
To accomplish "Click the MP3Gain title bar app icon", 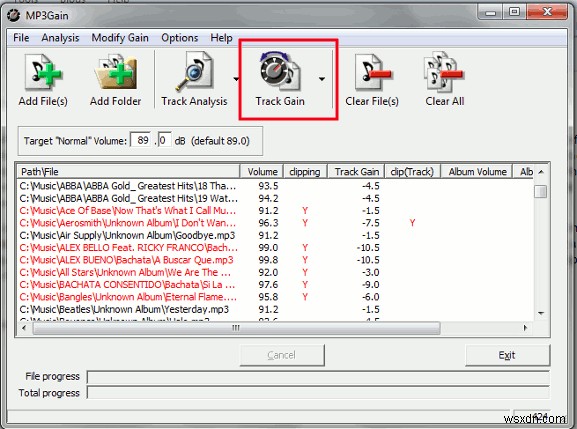I will pyautogui.click(x=14, y=15).
